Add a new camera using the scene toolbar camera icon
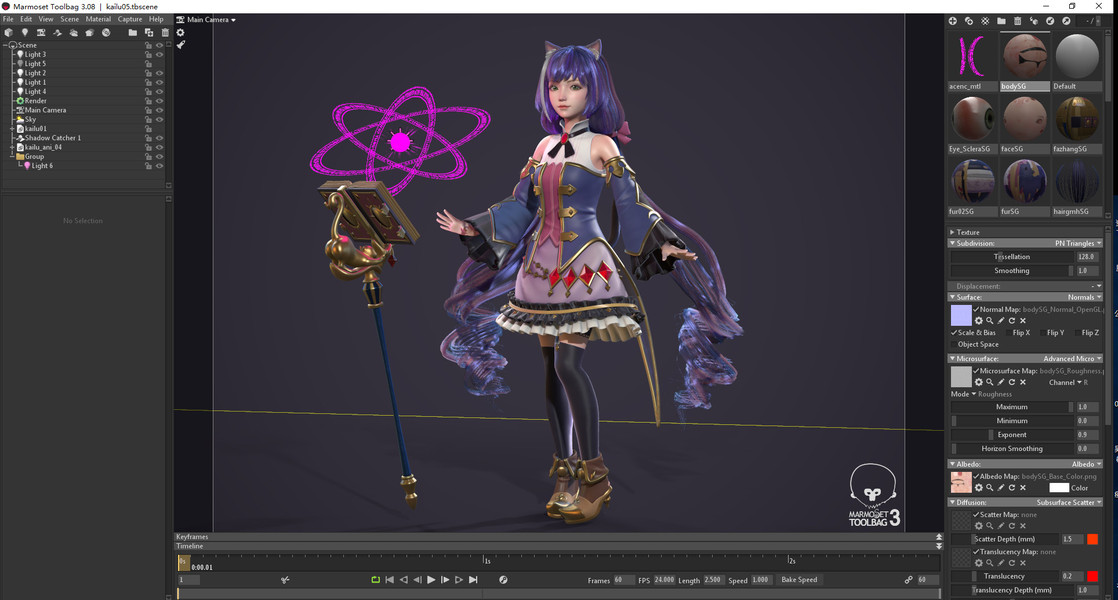This screenshot has width=1118, height=600. (x=41, y=33)
